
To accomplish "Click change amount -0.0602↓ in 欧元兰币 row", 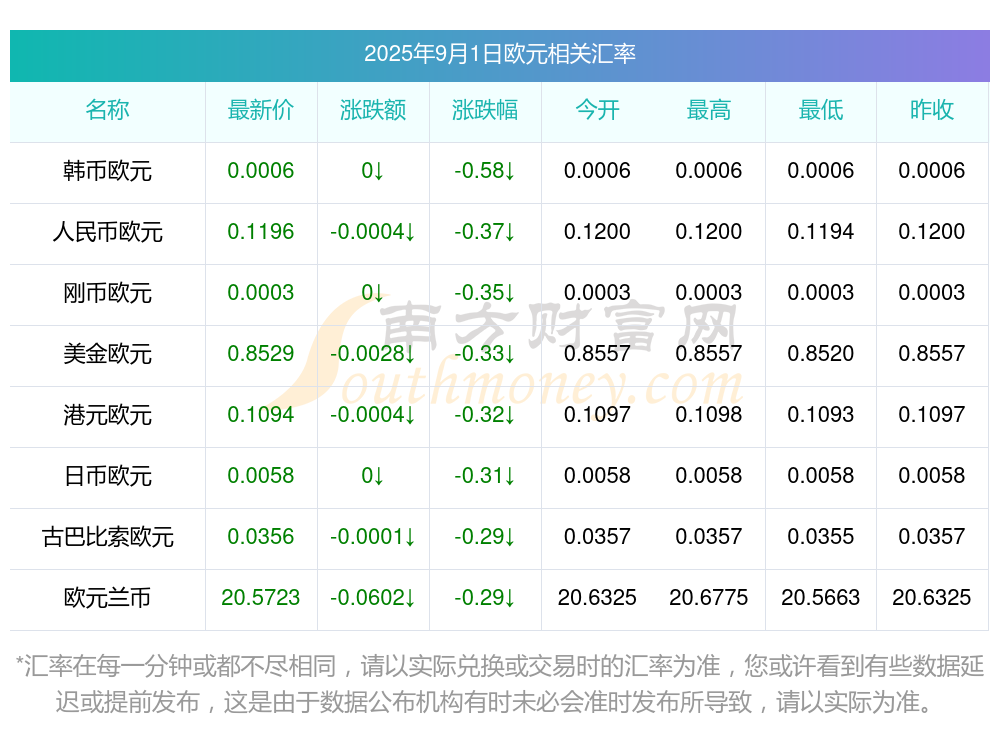I will (373, 598).
